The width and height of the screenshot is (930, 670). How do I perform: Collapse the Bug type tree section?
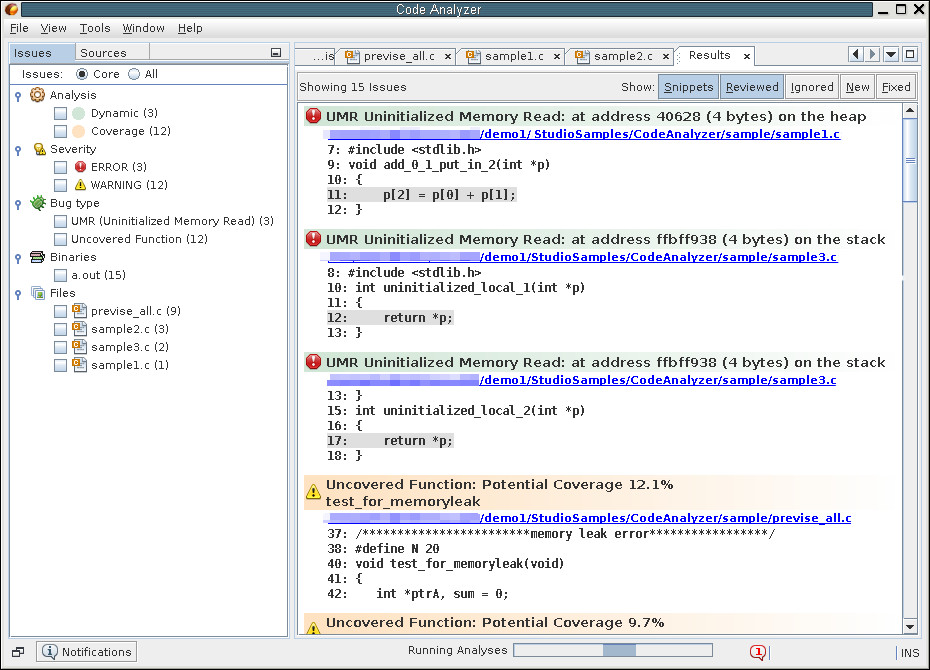pyautogui.click(x=18, y=204)
